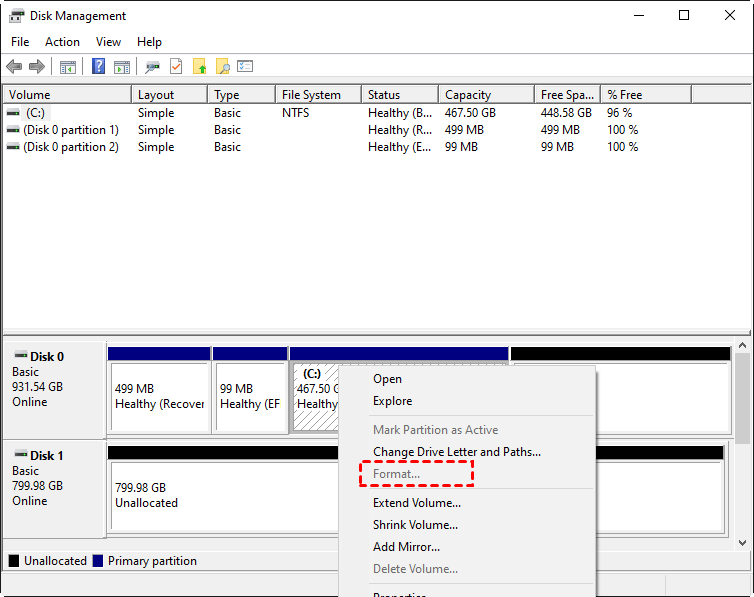Click the Disk 1 Basic 799.98 GB label

coord(54,489)
